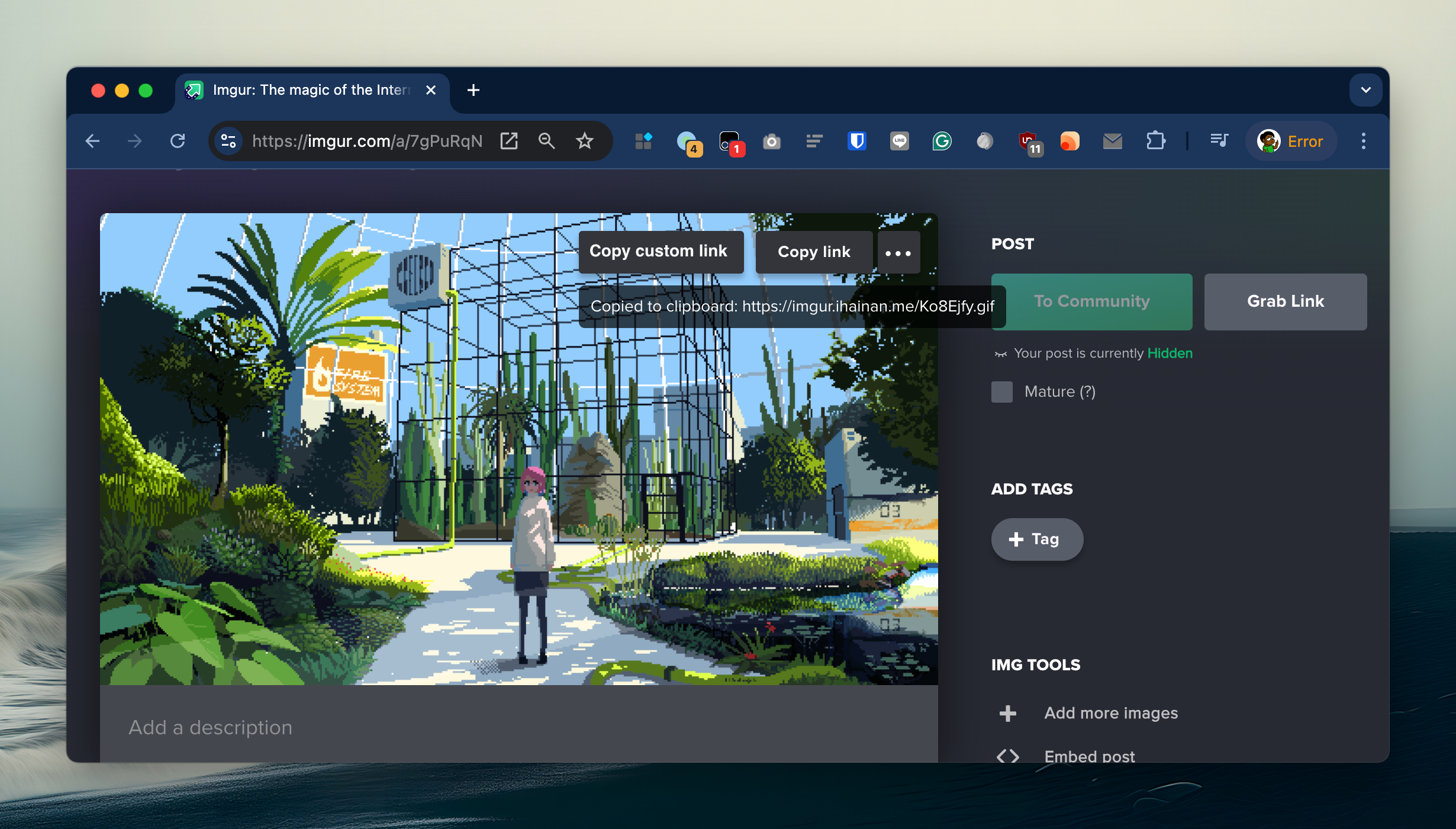Viewport: 1456px width, 829px height.
Task: Go forward to the next page
Action: point(135,141)
